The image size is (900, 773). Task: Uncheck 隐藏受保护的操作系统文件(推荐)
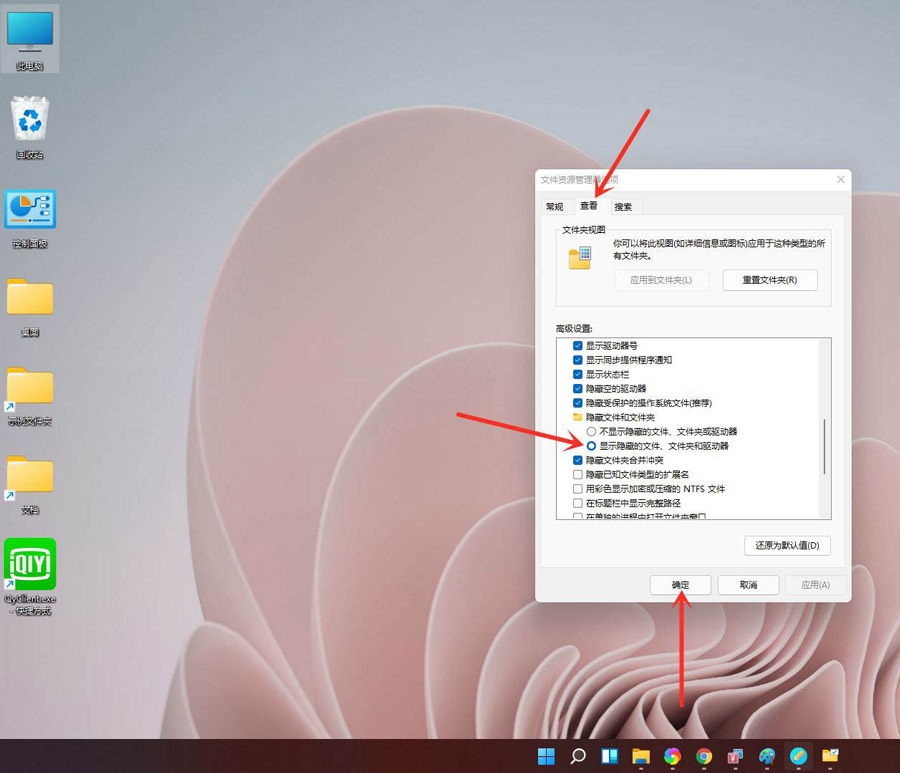click(577, 402)
